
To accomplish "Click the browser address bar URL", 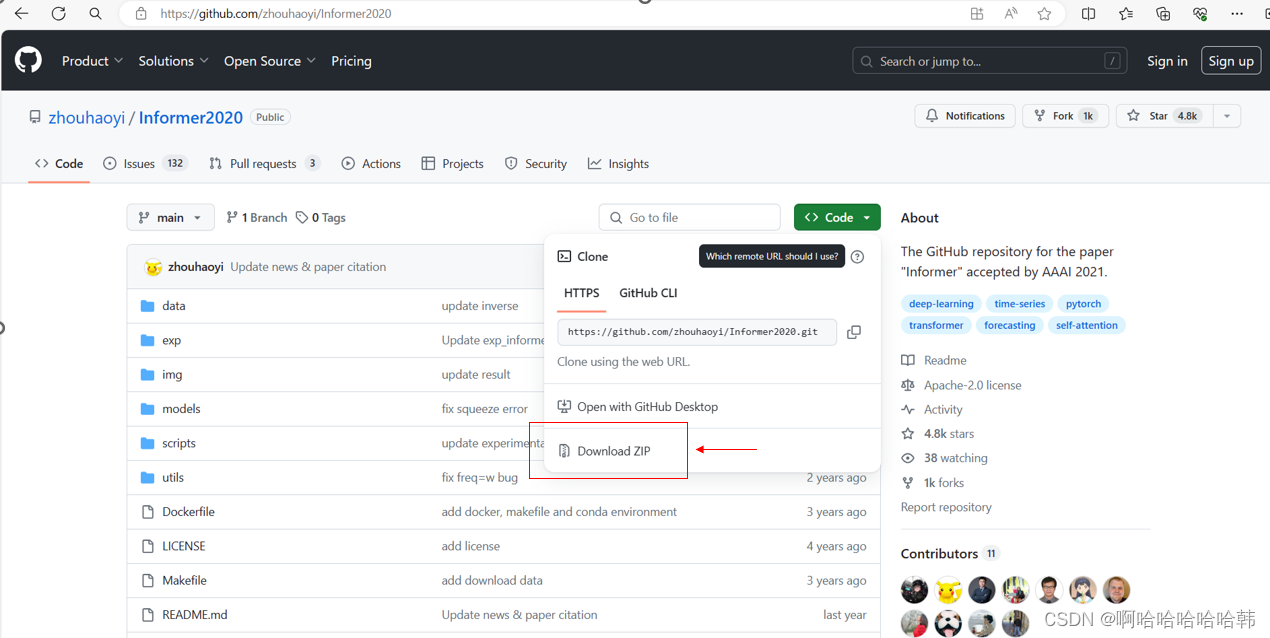I will [x=276, y=14].
